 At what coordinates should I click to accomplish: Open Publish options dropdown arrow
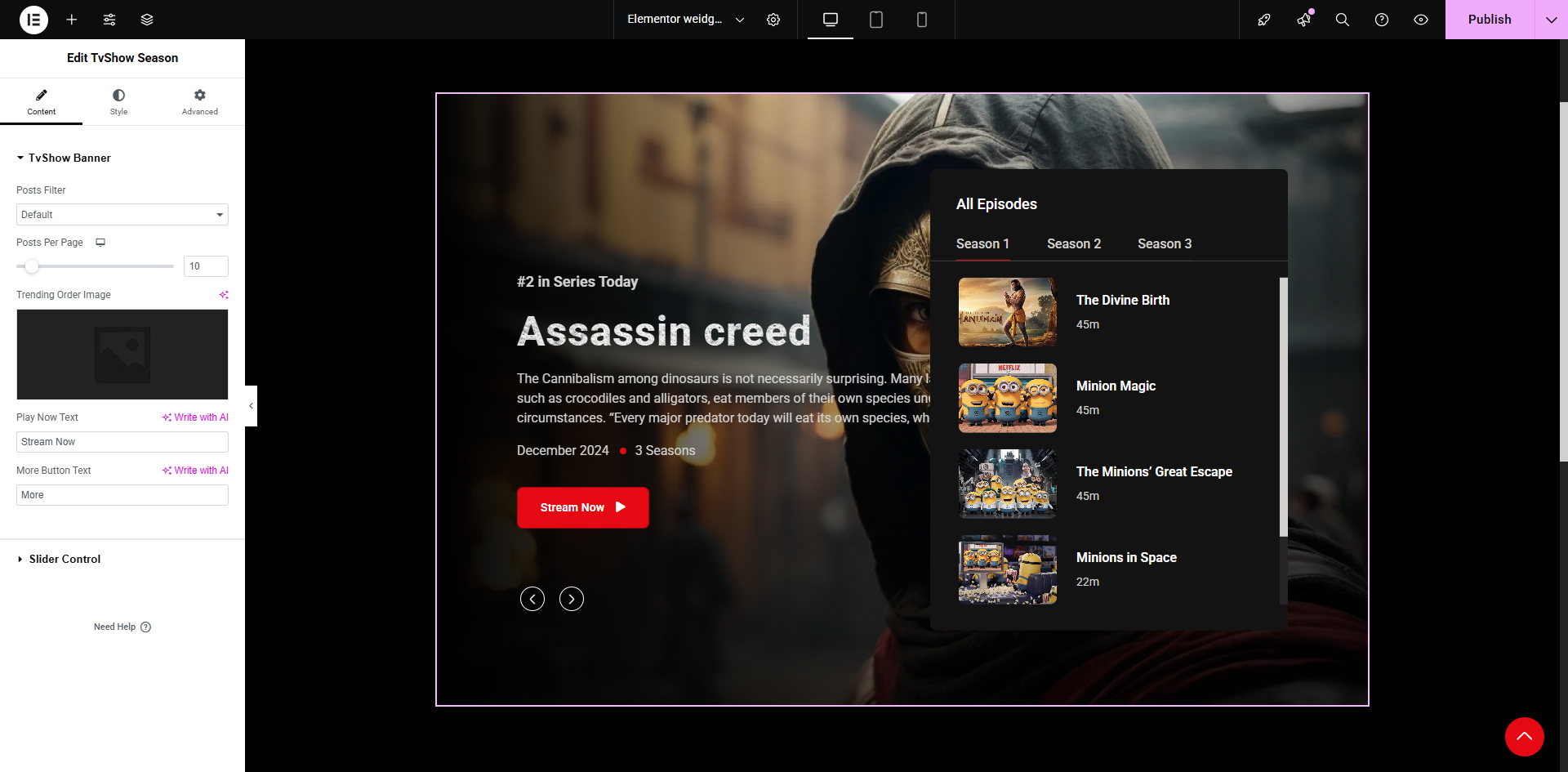click(x=1552, y=20)
